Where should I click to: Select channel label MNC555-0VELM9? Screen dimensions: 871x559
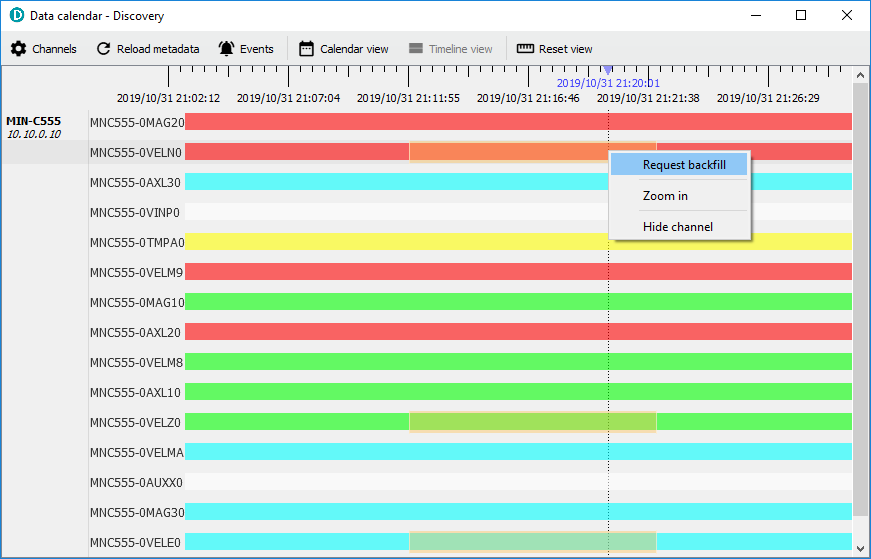click(x=137, y=272)
